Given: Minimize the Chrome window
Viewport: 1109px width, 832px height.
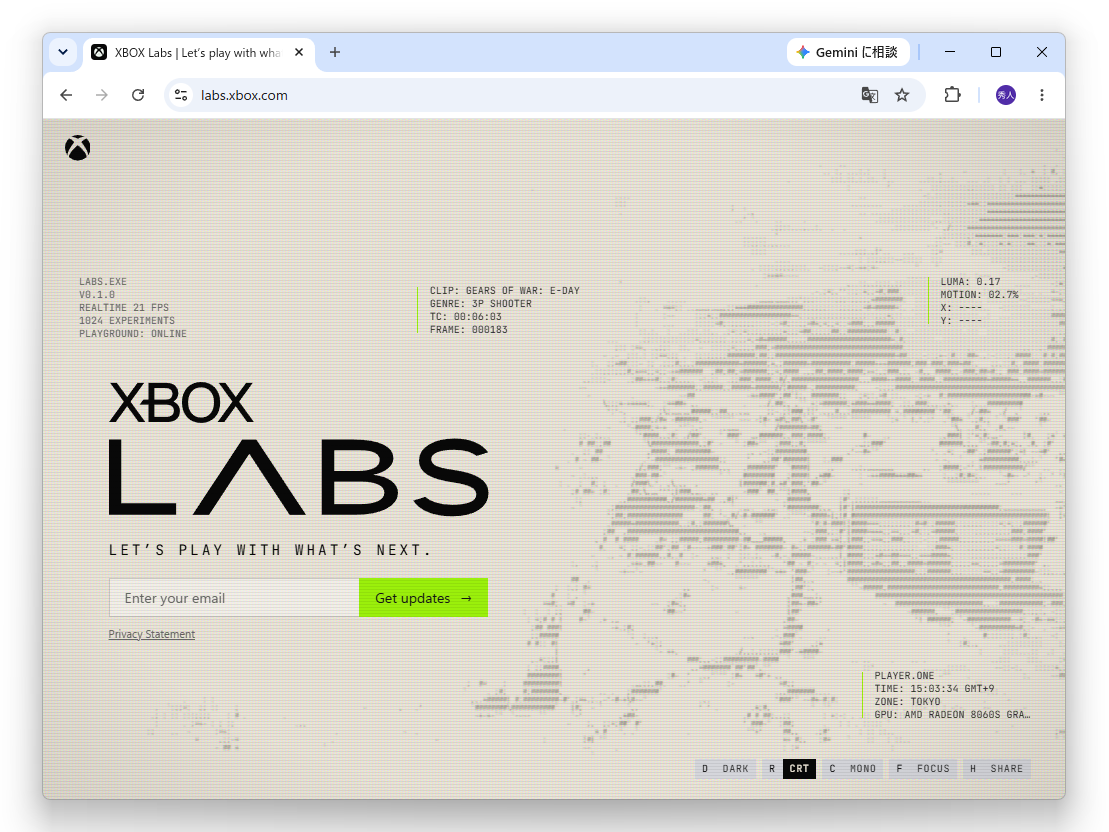Looking at the screenshot, I should 950,52.
